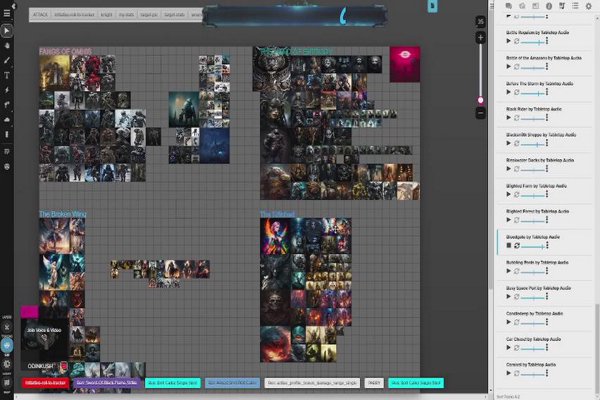Viewport: 600px width, 400px height.
Task: Activate the lightning FX tool
Action: point(7,90)
